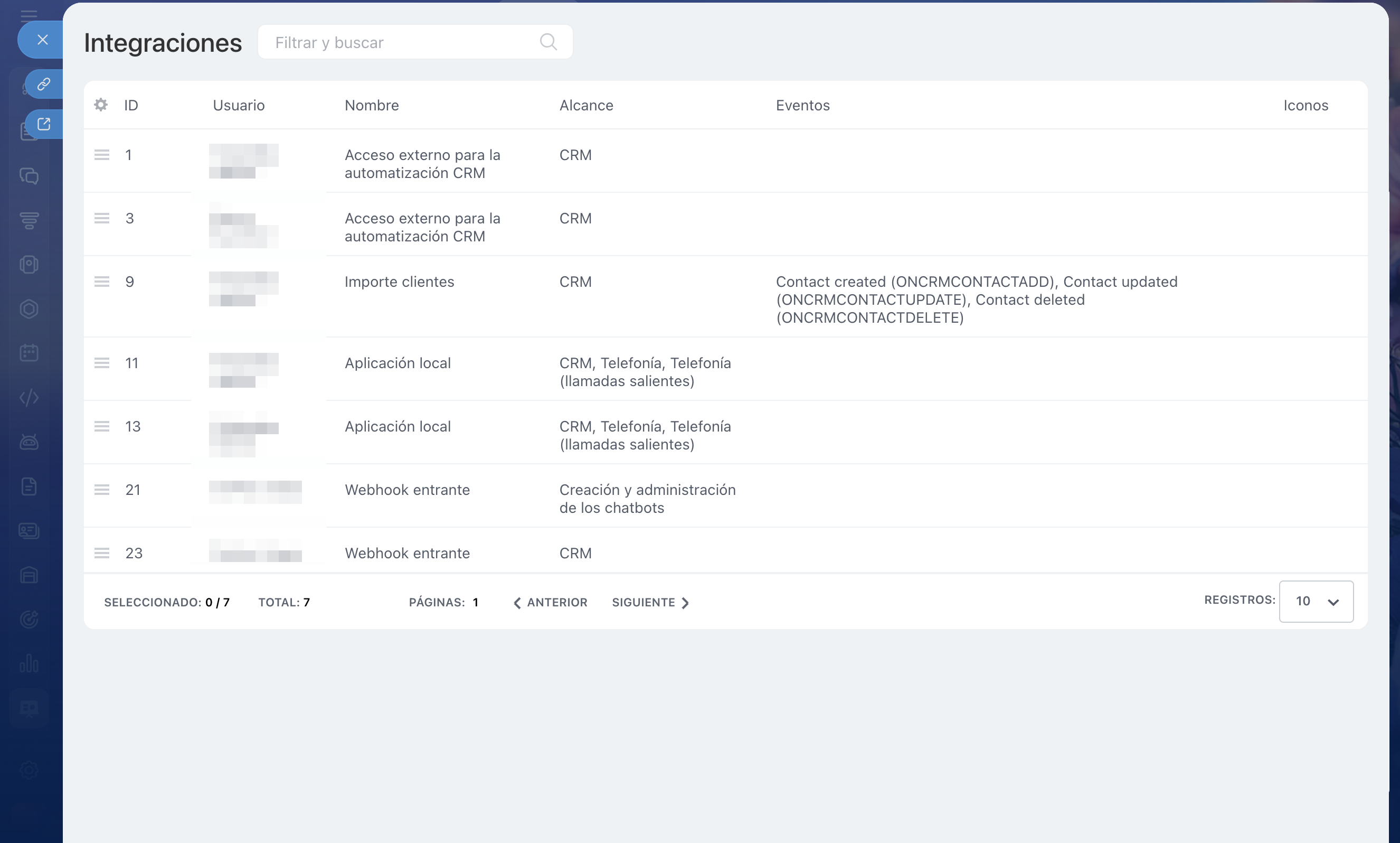The width and height of the screenshot is (1400, 843).
Task: Sort by the Nombre column header
Action: 372,105
